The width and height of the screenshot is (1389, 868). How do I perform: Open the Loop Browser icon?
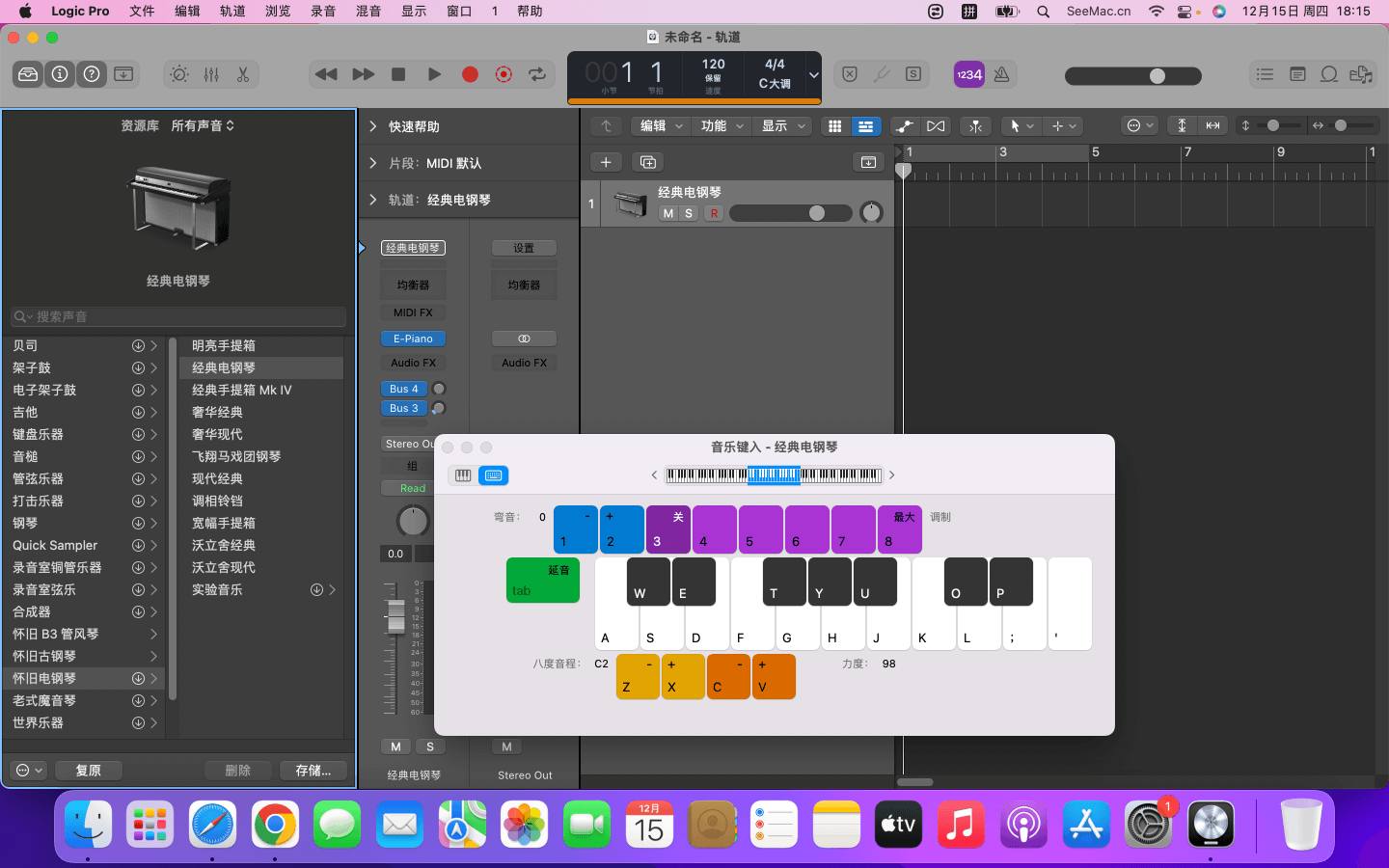(1329, 74)
